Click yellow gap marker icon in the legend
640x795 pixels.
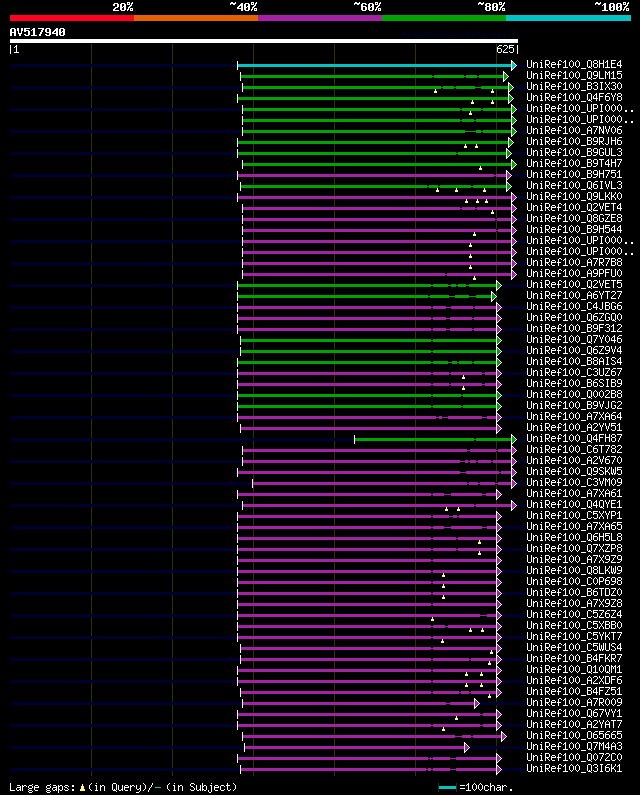tap(82, 787)
